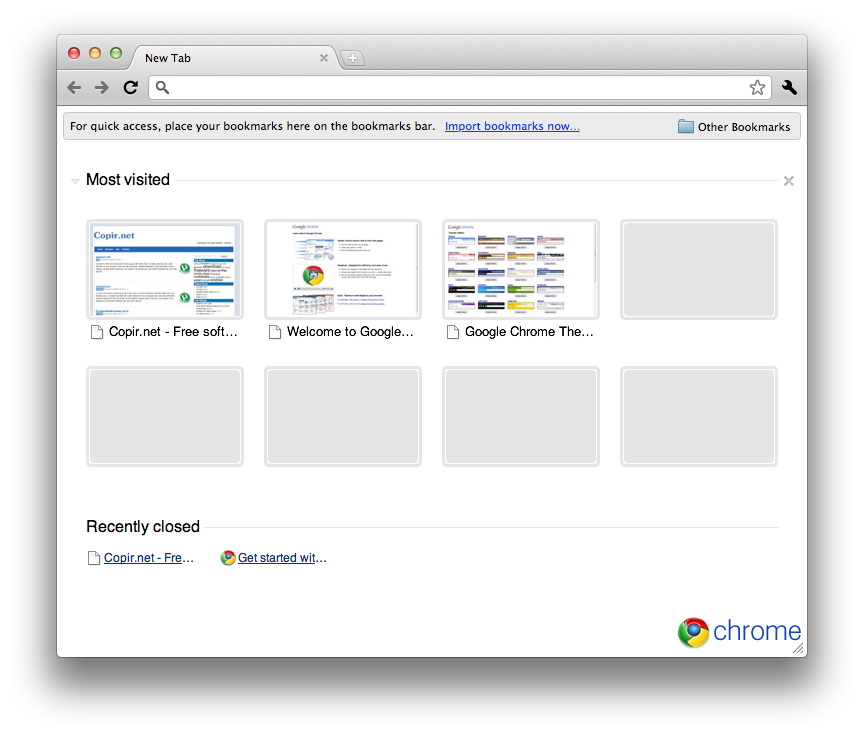
Task: Reopen recently closed Copir.net link
Action: click(x=148, y=558)
